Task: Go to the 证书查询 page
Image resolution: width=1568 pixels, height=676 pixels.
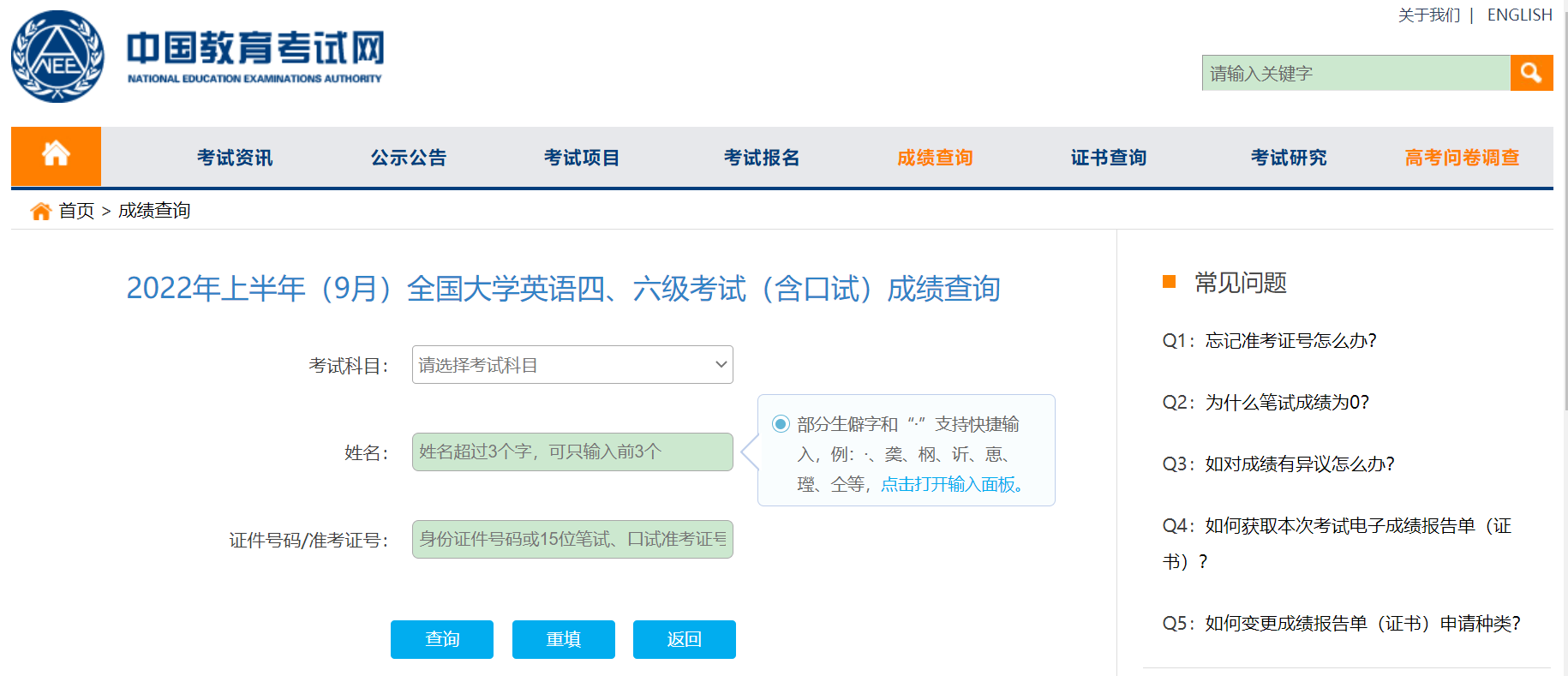Action: click(1109, 158)
